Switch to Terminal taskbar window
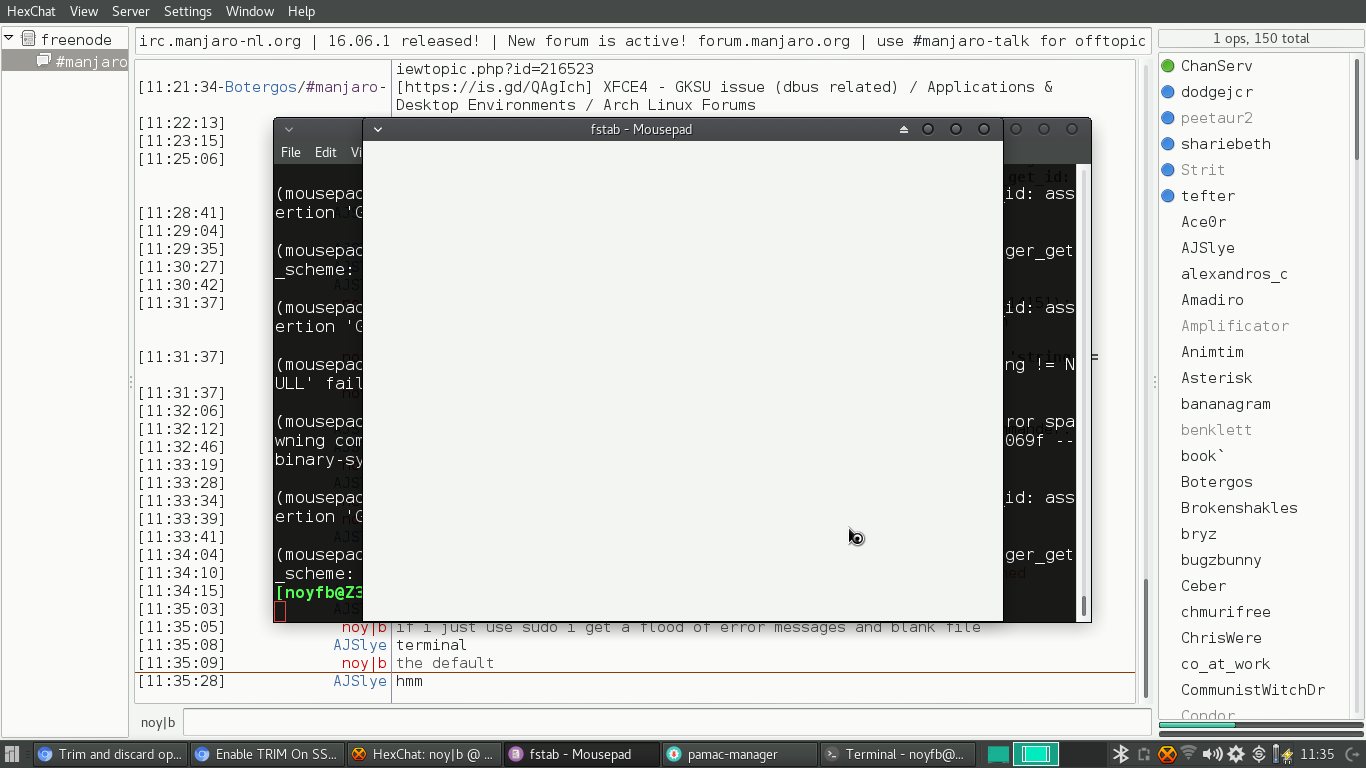1366x768 pixels. (x=895, y=755)
